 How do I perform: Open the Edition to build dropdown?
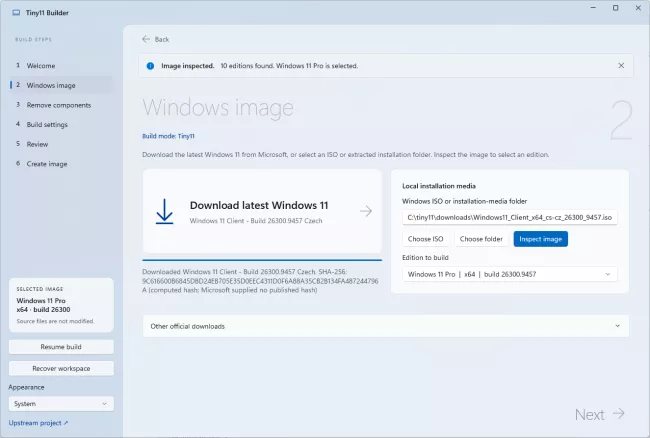[509, 274]
